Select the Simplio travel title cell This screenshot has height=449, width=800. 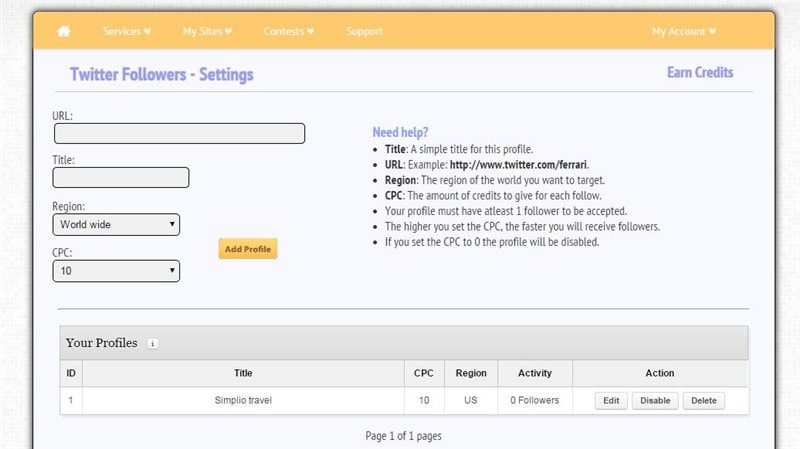pos(243,401)
